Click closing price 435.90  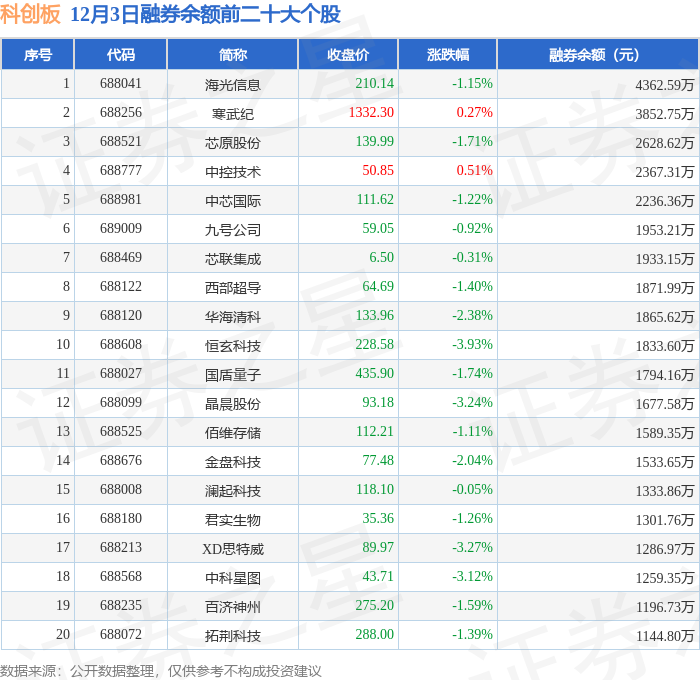375,374
